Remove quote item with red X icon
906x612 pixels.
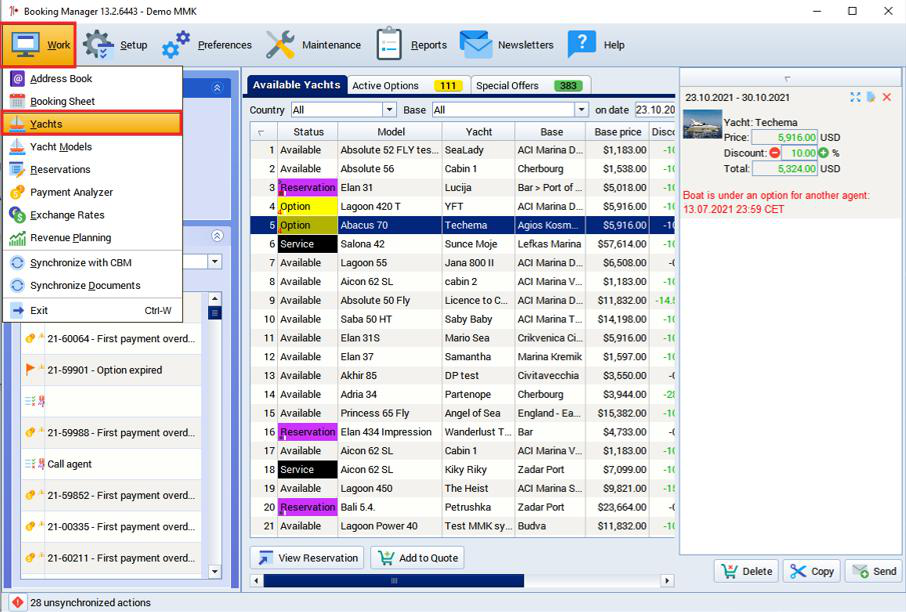887,97
